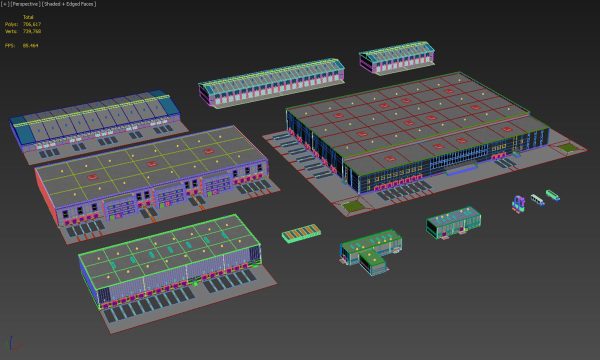Image resolution: width=600 pixels, height=360 pixels.
Task: Select the green truck model
Action: [x=553, y=195]
